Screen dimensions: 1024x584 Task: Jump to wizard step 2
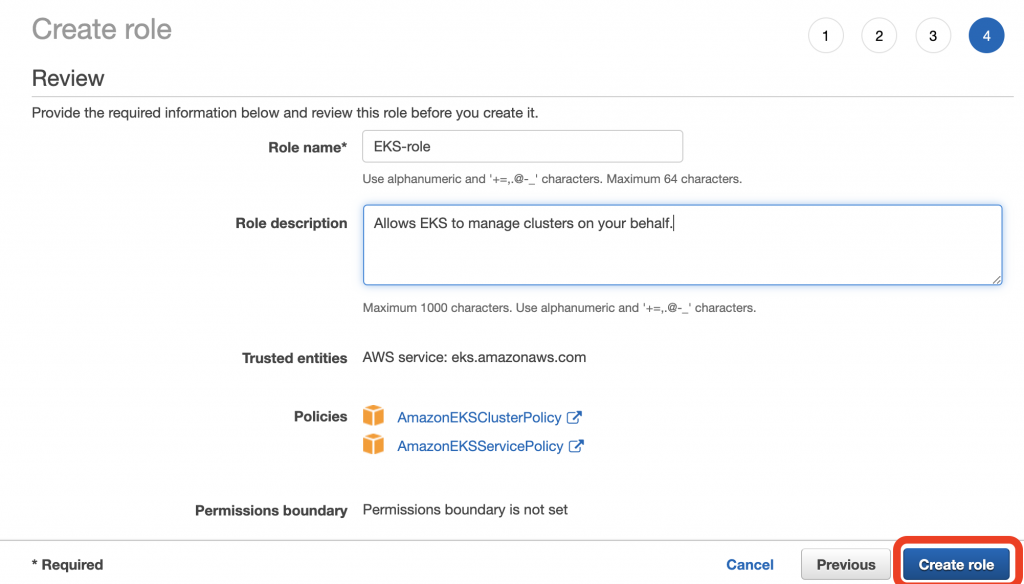click(x=879, y=36)
